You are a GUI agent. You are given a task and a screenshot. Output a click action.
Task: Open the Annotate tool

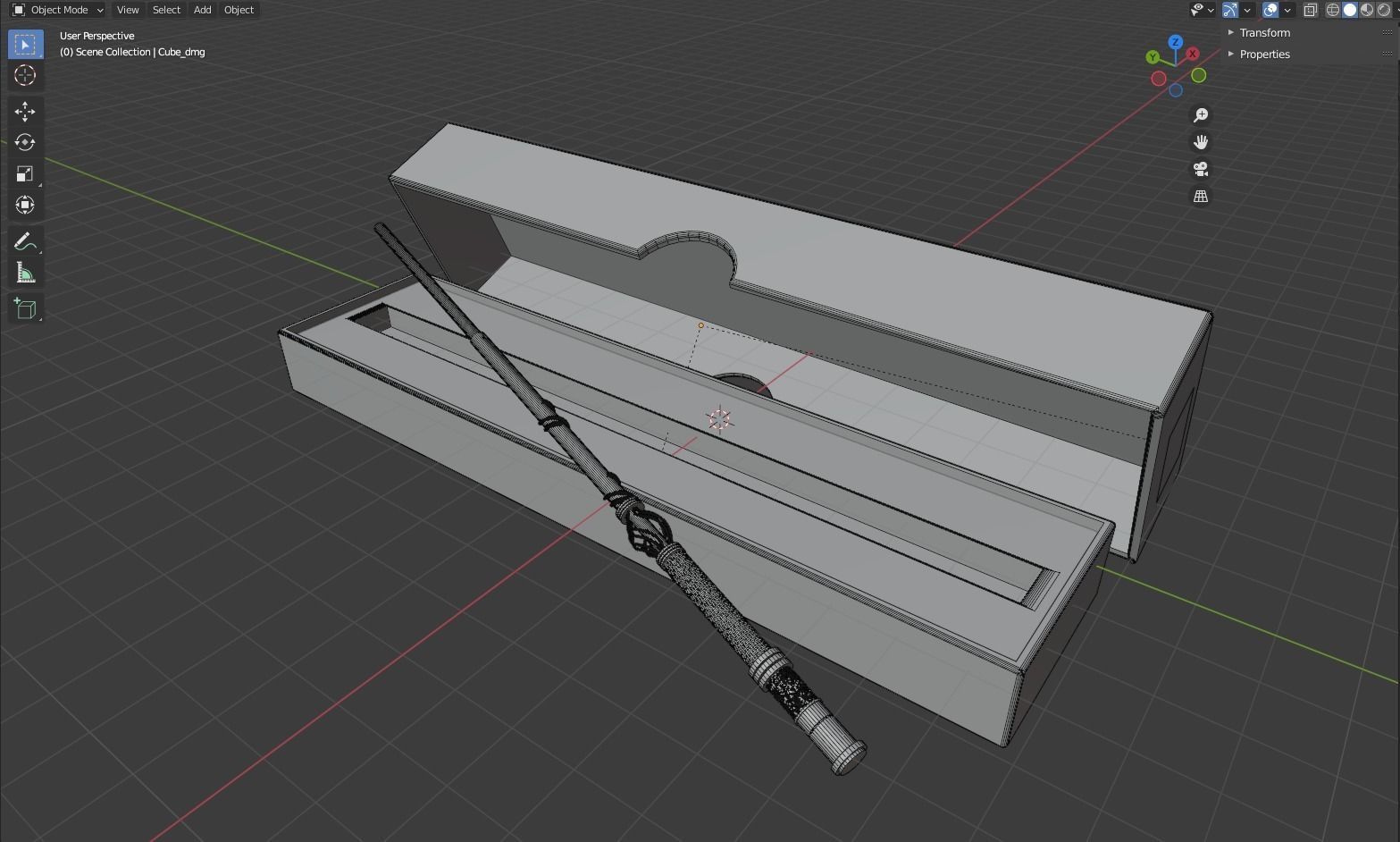click(25, 240)
